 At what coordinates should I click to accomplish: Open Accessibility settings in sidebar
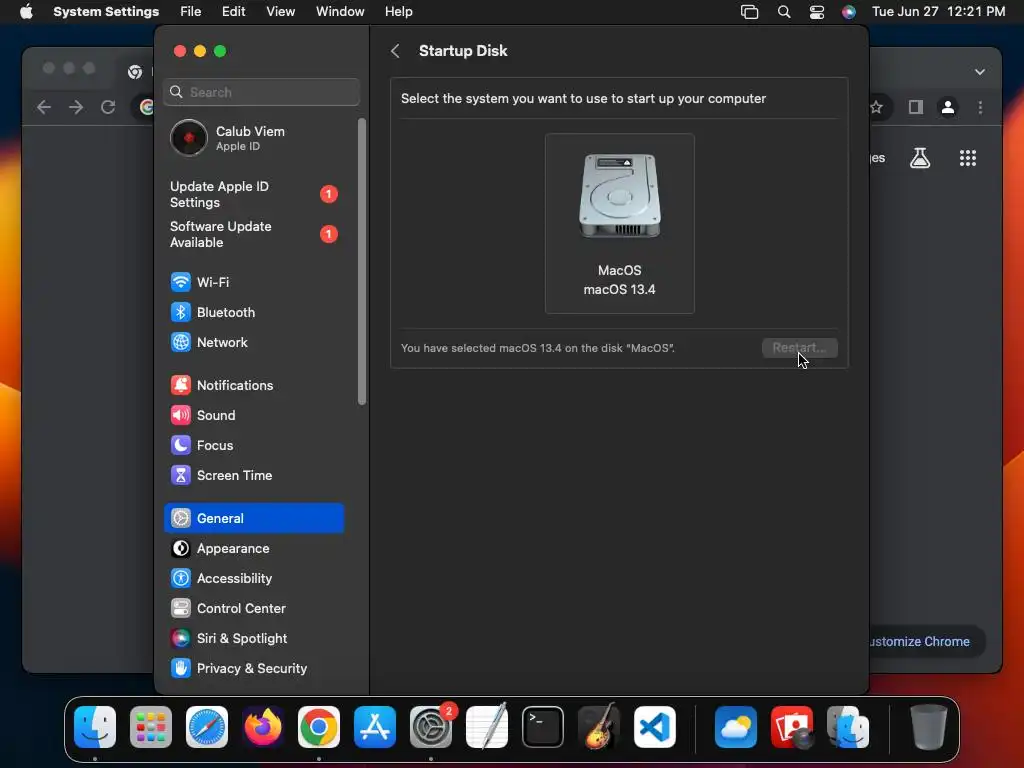[x=253, y=579]
